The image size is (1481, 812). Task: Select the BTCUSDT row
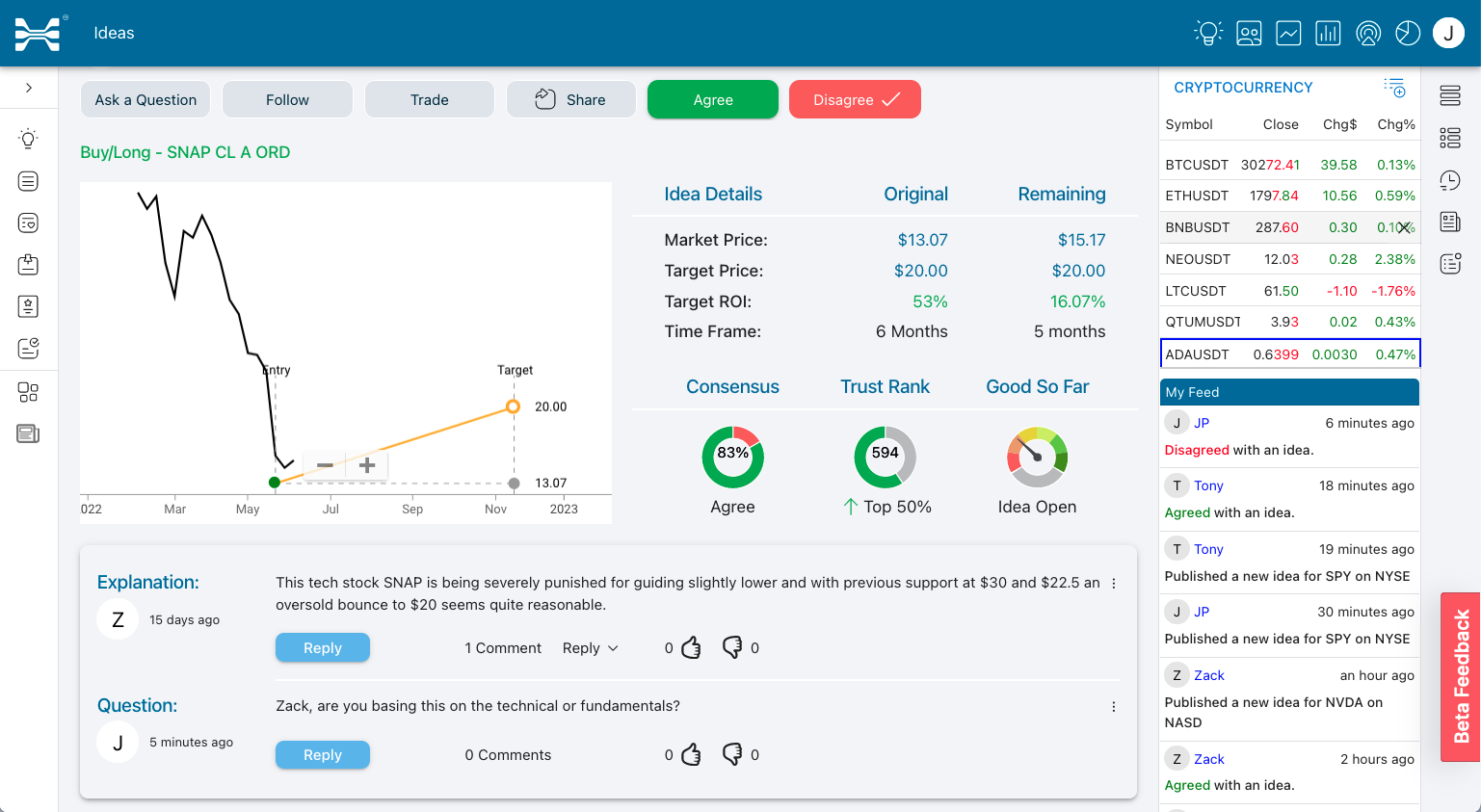tap(1290, 165)
